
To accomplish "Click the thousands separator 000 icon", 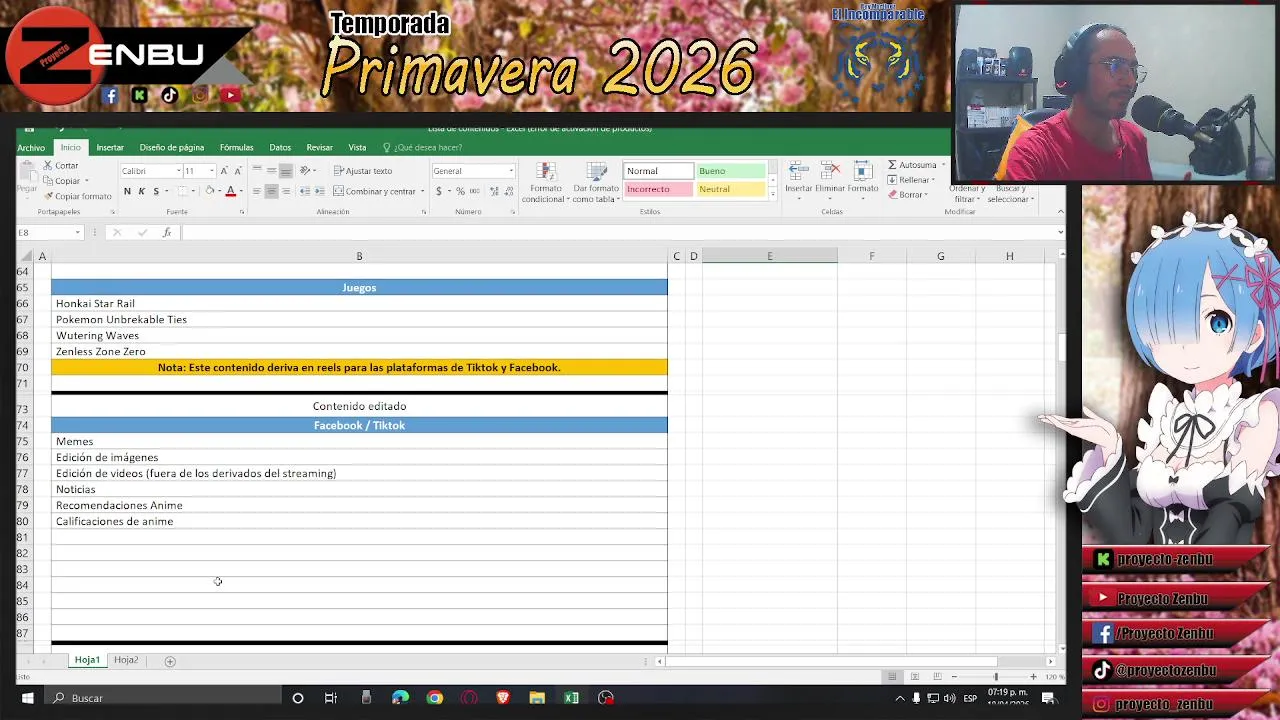I will [x=474, y=191].
